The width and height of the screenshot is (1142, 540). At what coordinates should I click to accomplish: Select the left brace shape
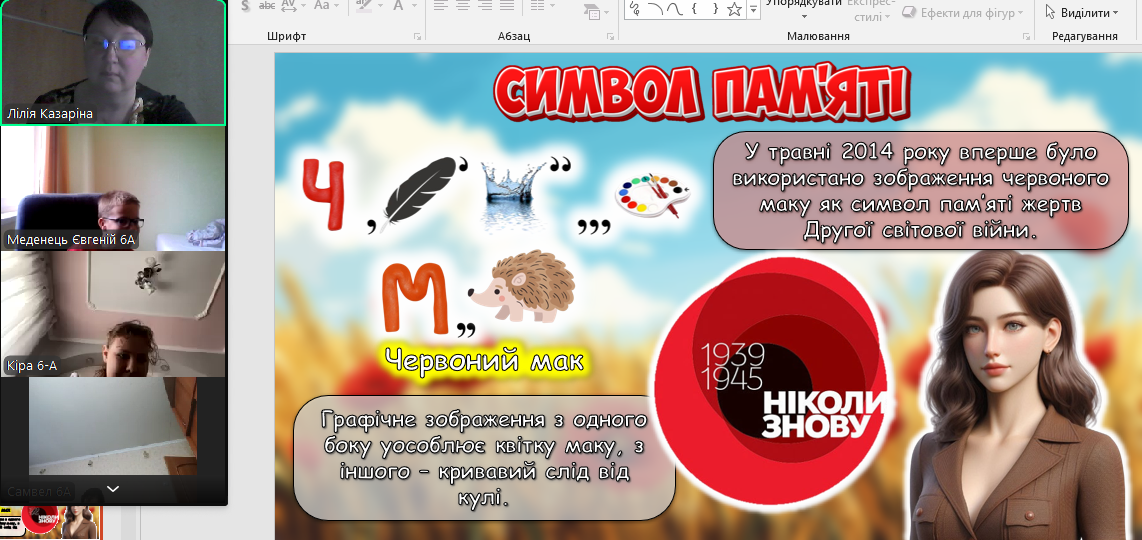pos(695,9)
